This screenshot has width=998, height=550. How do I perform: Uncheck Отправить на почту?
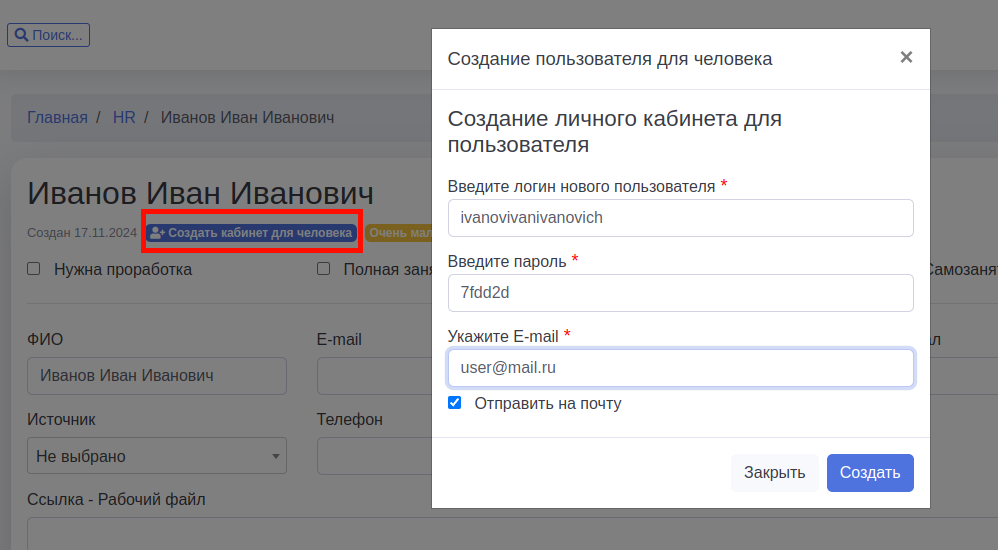455,403
